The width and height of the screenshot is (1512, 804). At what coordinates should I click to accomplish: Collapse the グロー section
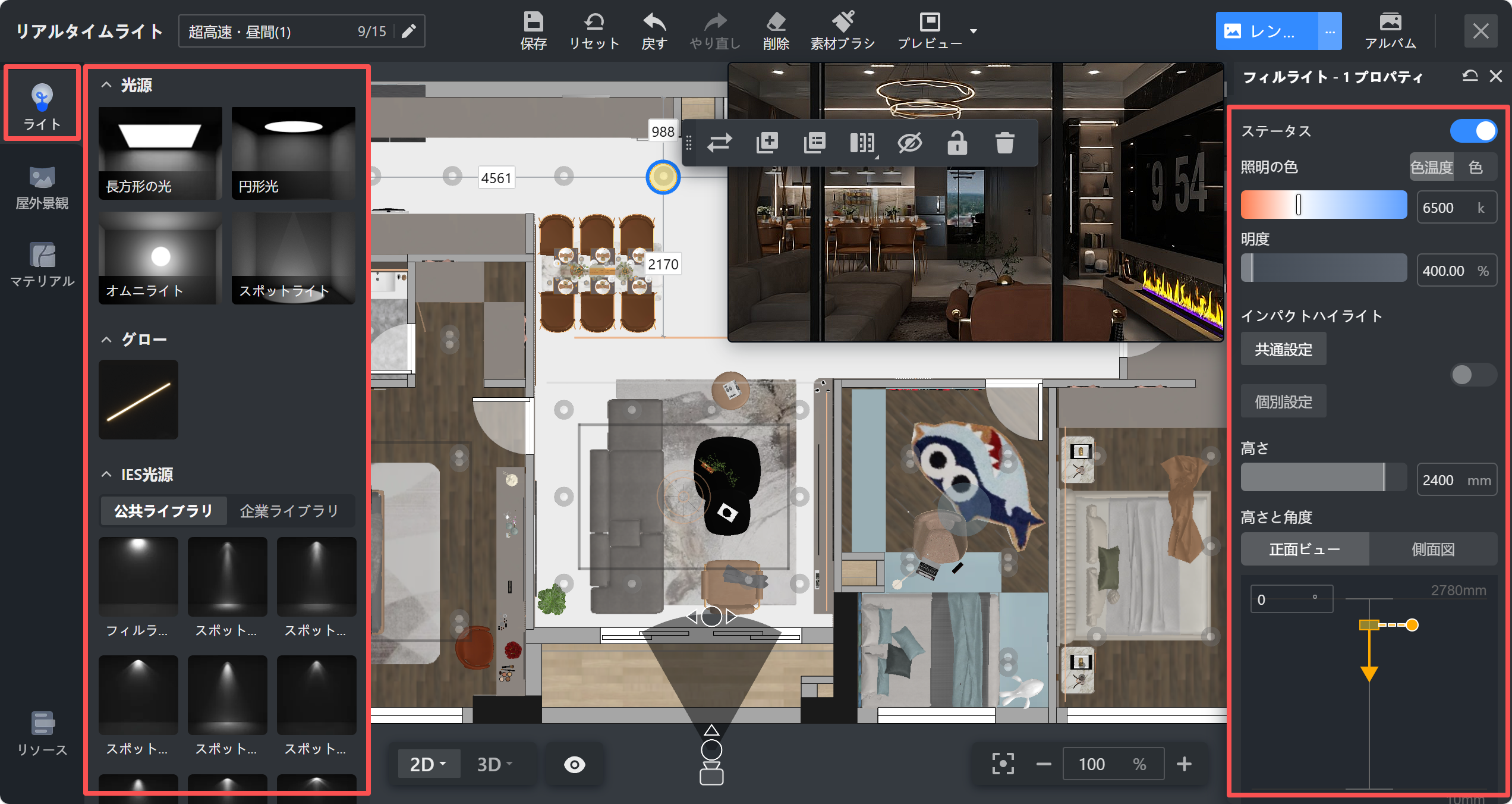[x=106, y=339]
